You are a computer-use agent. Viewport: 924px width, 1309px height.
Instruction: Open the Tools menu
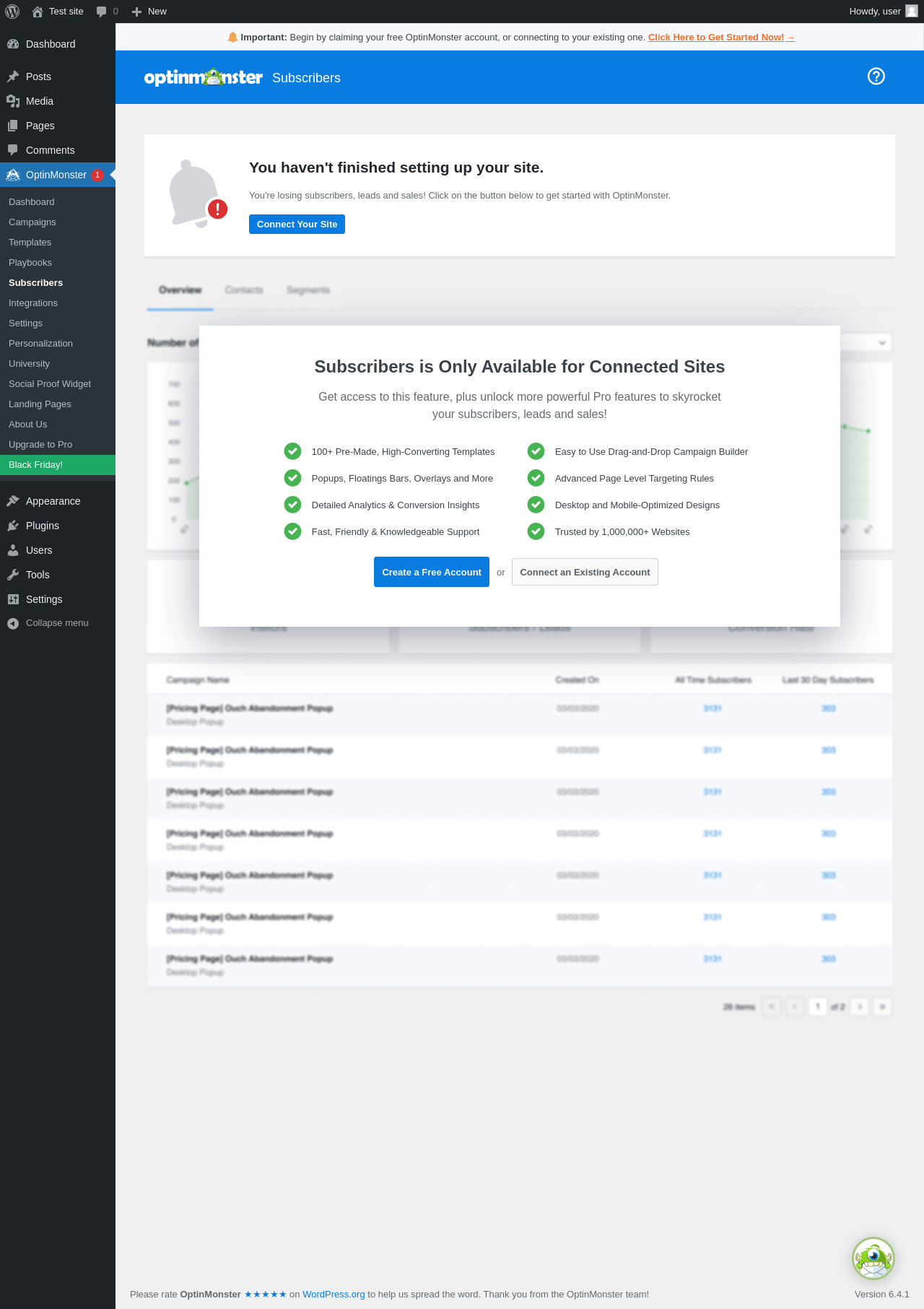tap(58, 575)
